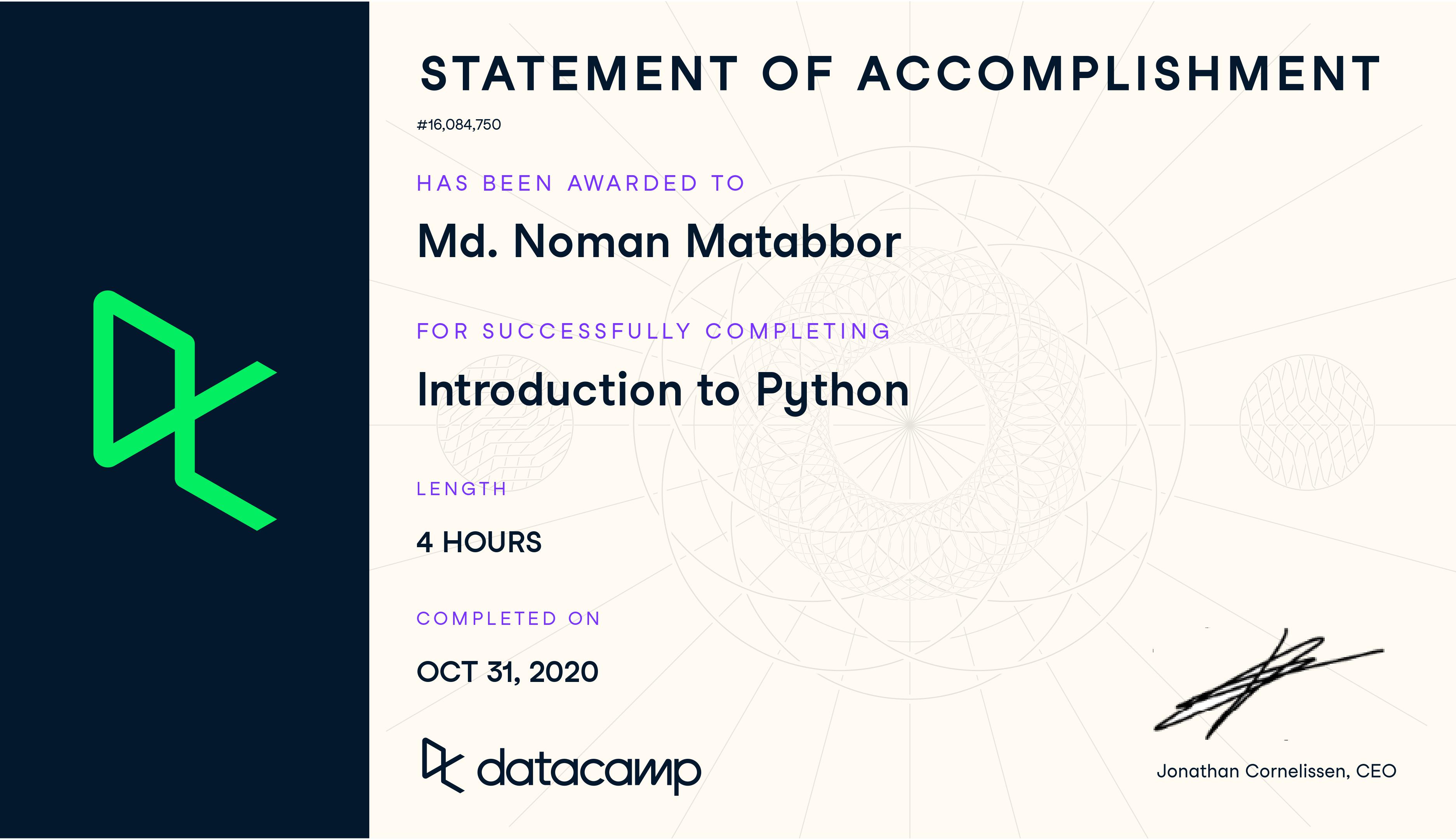Viewport: 1456px width, 840px height.
Task: Select the recipient name Md. Noman Matabbor
Action: (x=659, y=241)
